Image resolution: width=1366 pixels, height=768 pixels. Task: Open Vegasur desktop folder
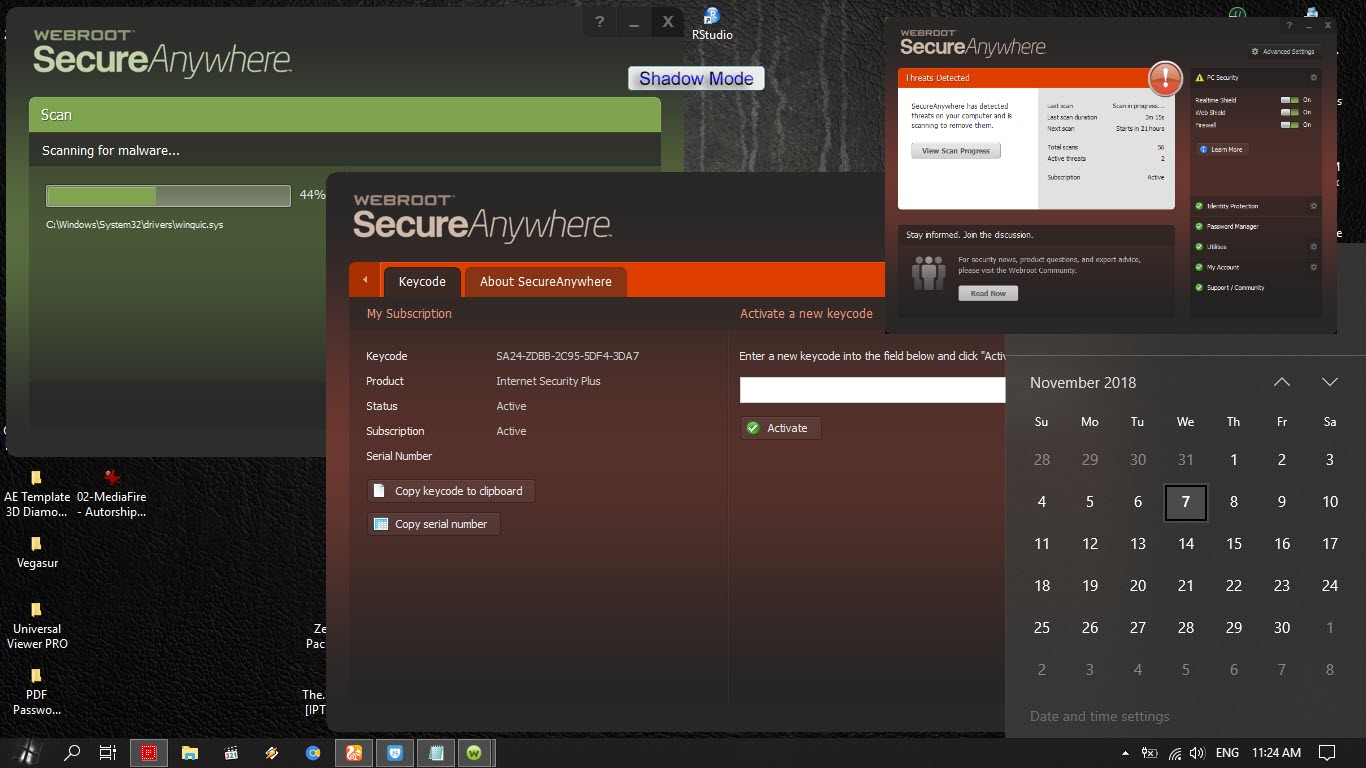click(37, 552)
